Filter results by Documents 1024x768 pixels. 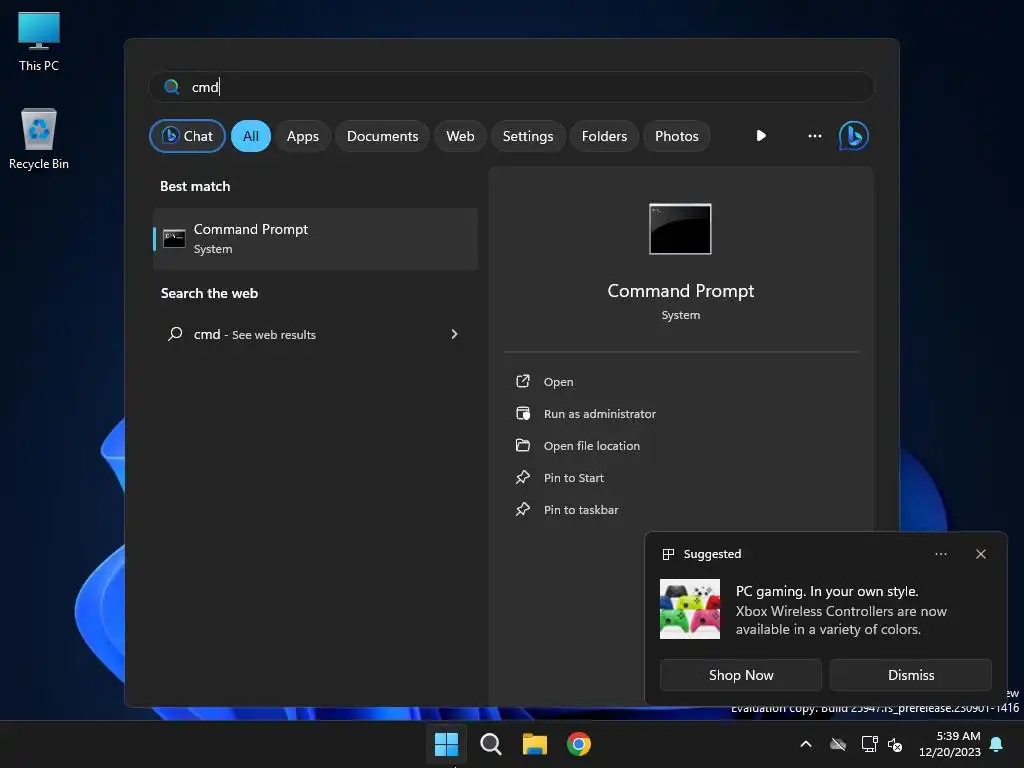(x=382, y=136)
